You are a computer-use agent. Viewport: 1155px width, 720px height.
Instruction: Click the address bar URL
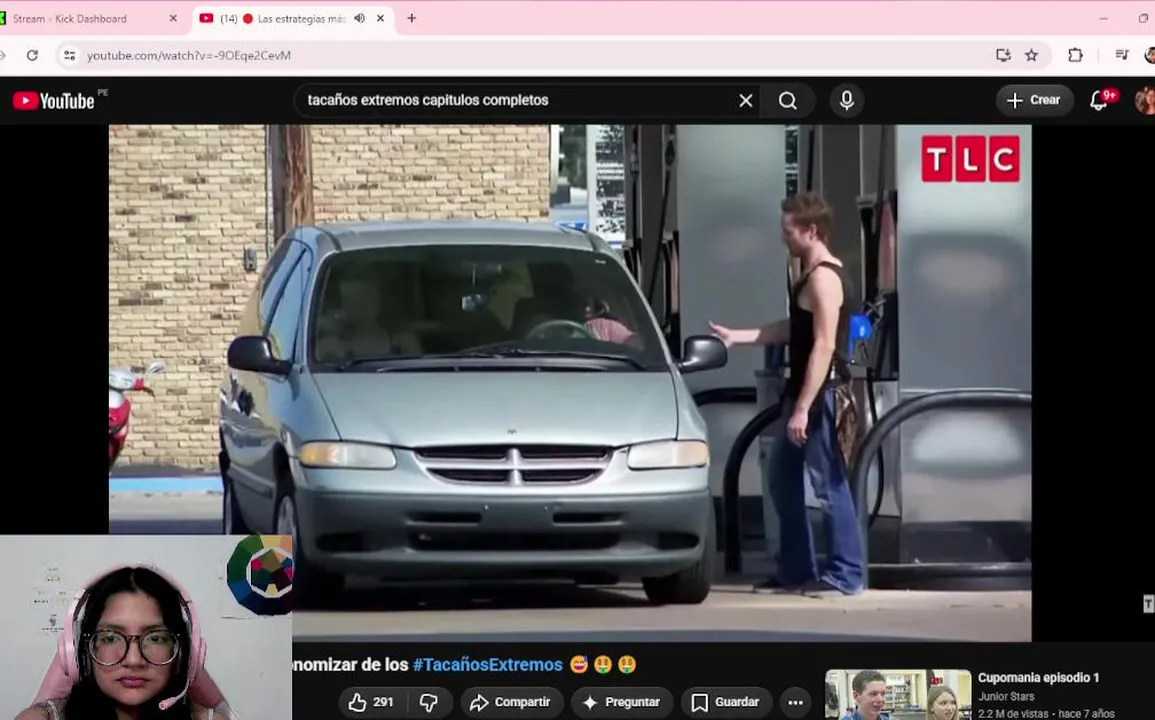pos(189,55)
